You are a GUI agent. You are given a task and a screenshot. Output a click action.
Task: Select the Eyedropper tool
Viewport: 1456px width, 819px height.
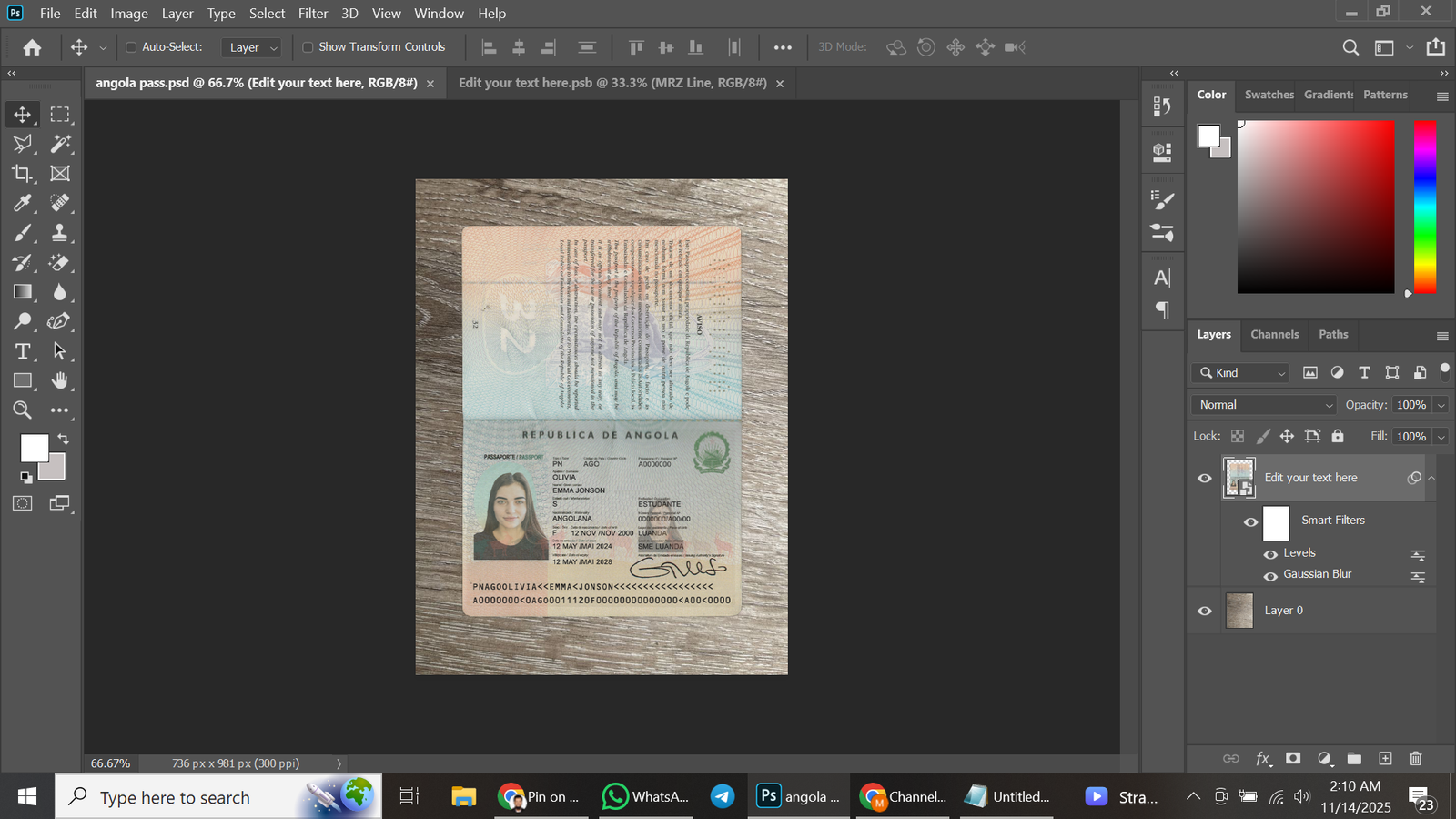(x=23, y=203)
